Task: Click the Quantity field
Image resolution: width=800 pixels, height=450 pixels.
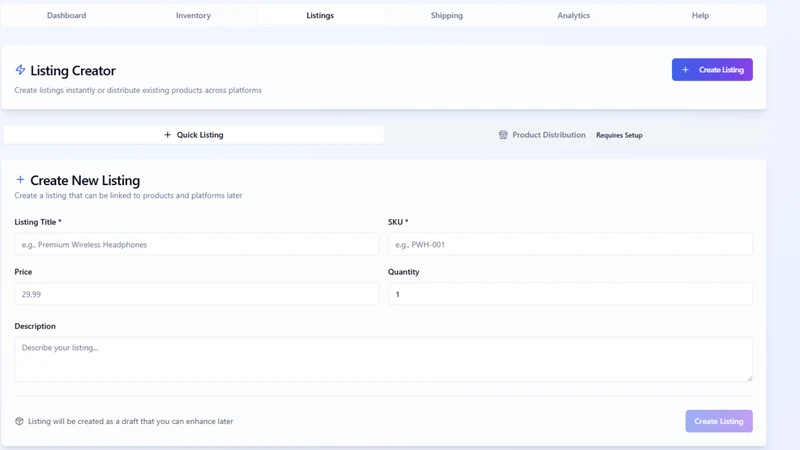Action: click(570, 294)
